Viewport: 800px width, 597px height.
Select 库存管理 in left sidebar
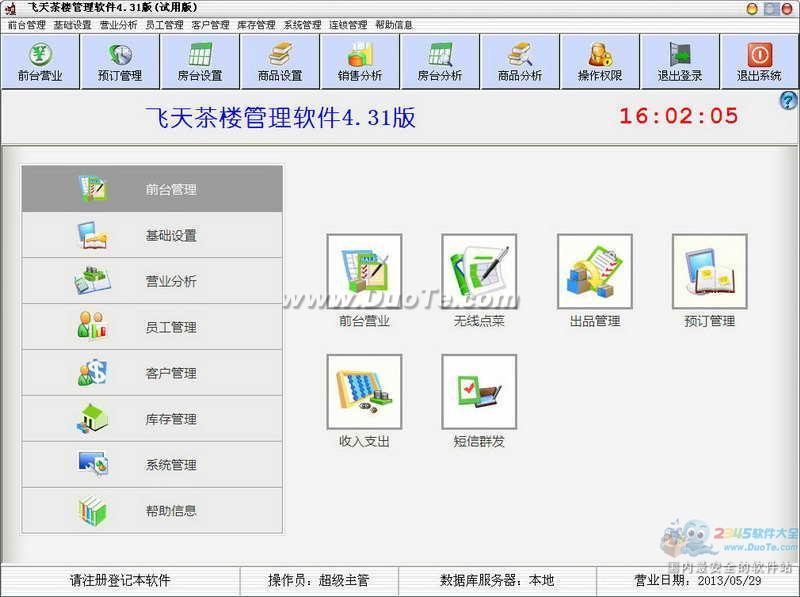click(152, 419)
